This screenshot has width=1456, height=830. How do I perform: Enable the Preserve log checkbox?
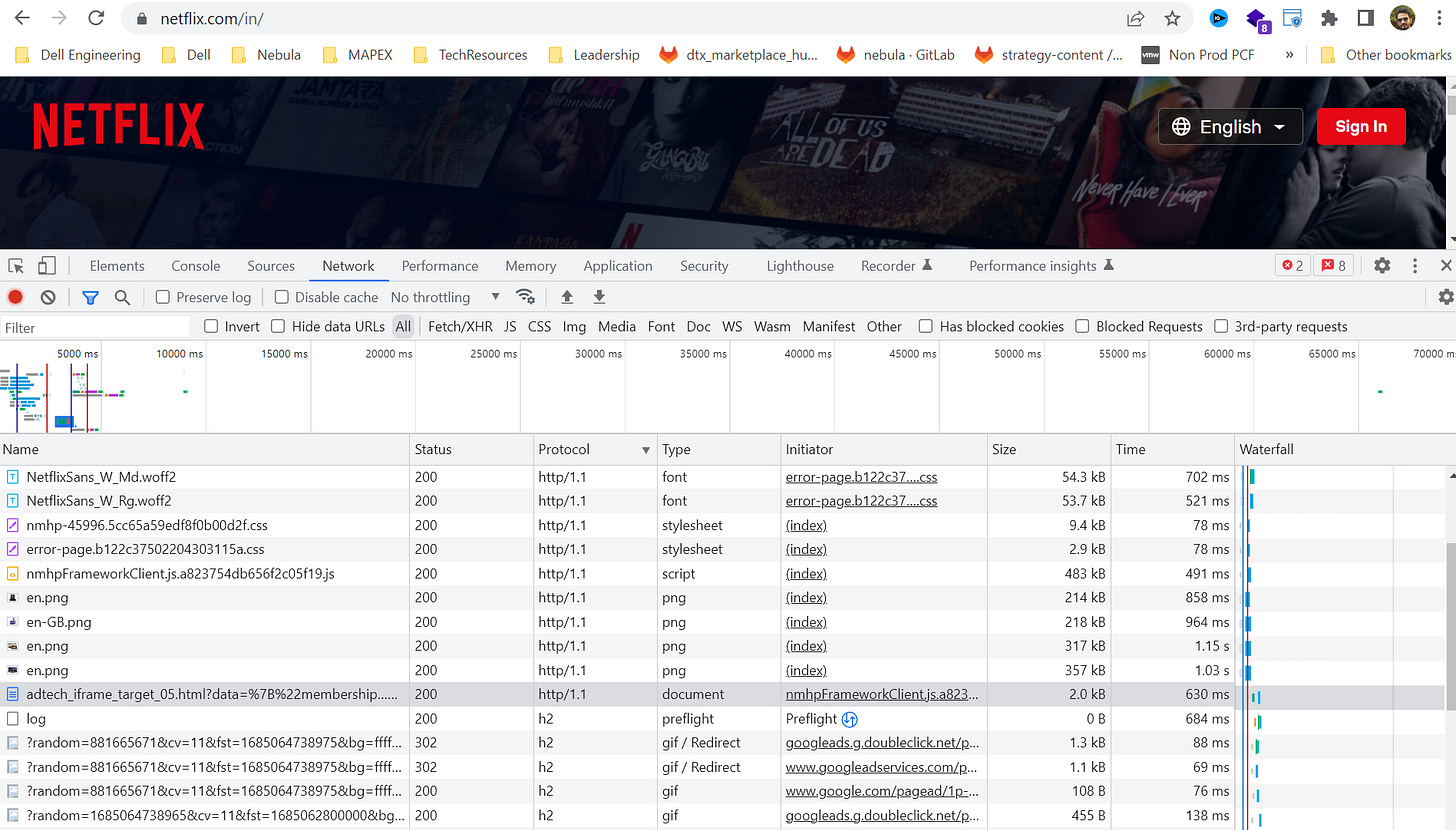pyautogui.click(x=163, y=297)
